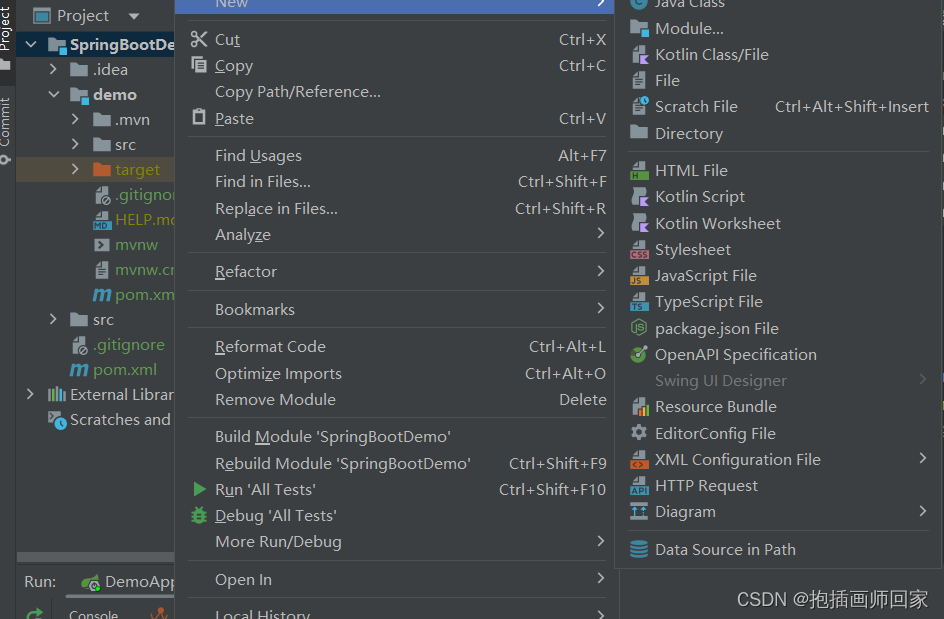Select Module... folder icon in New submenu
The image size is (944, 619).
coord(639,28)
